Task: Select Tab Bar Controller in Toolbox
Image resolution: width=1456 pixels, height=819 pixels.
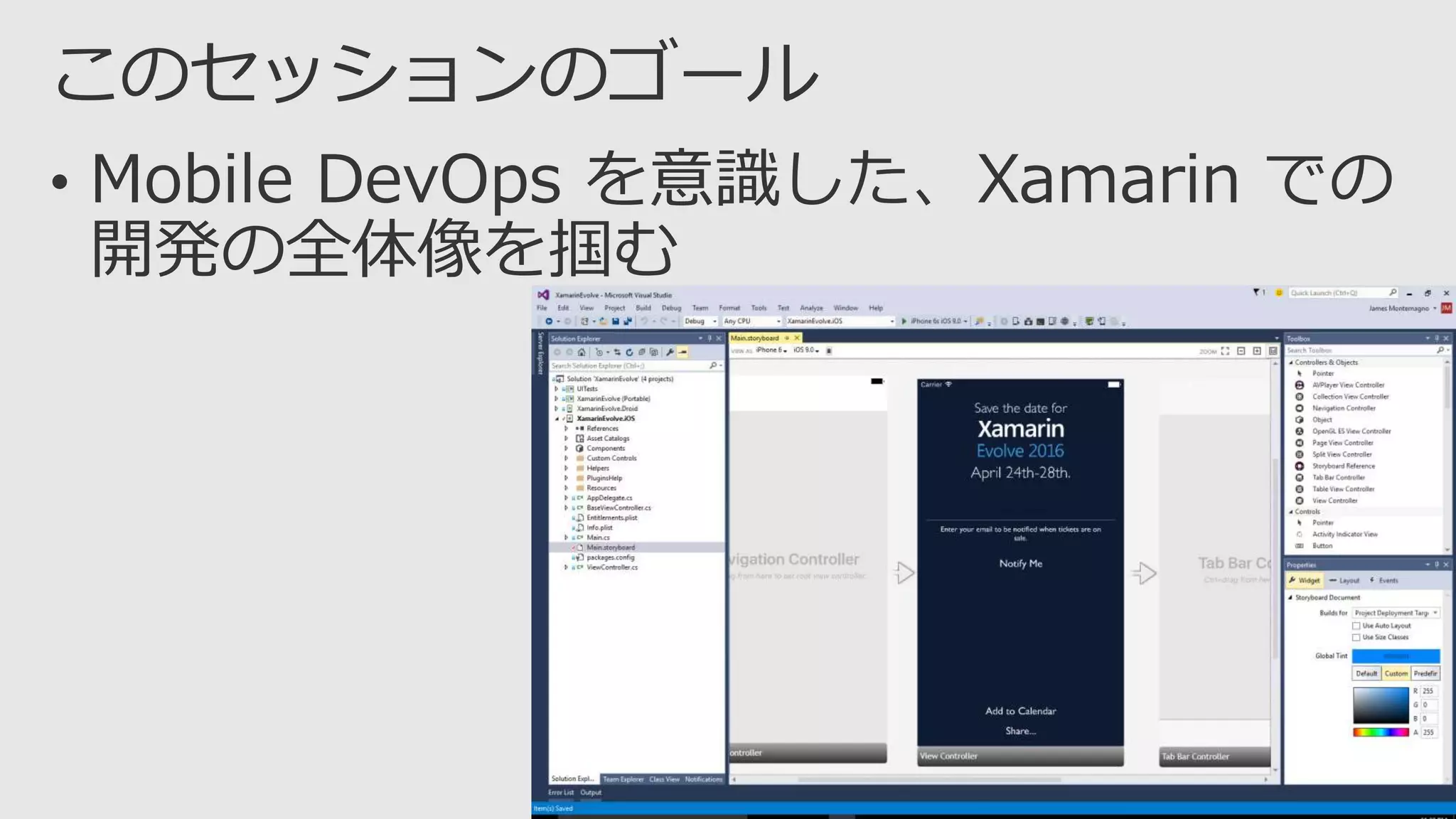Action: point(1338,478)
